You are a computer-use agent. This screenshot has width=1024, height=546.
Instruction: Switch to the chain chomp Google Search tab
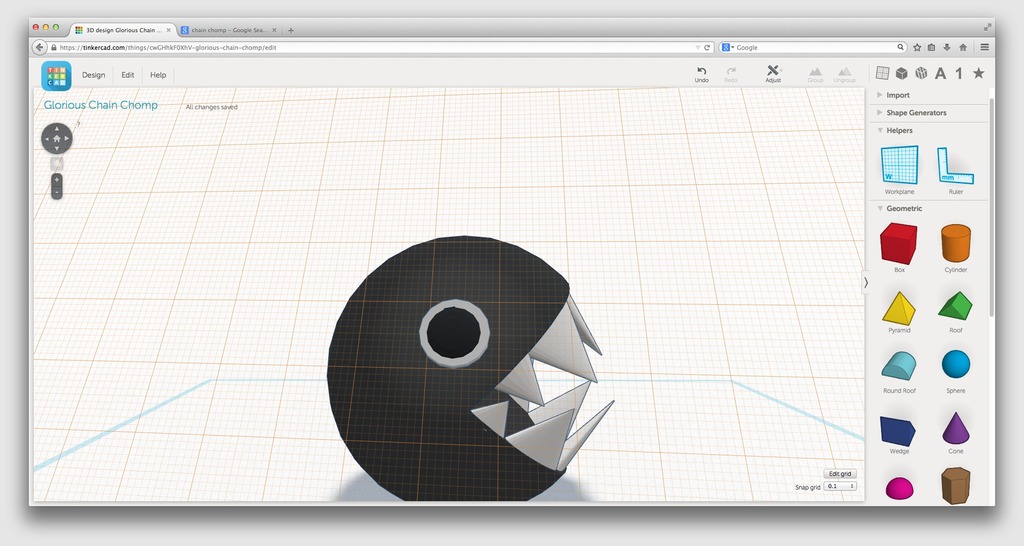pos(229,30)
